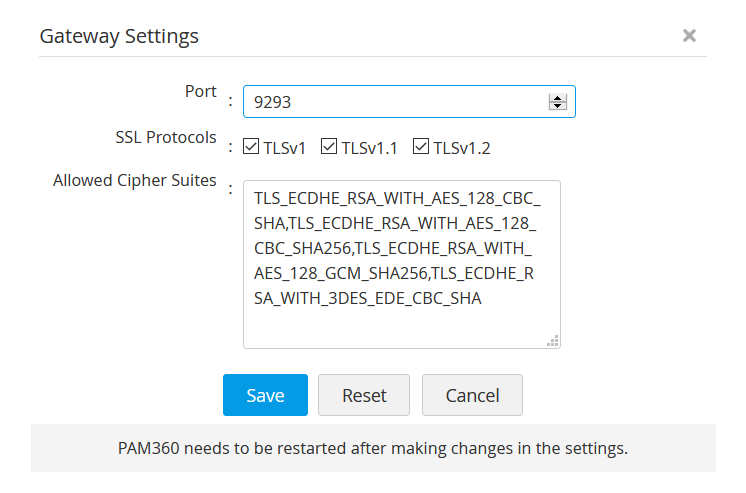Viewport: 746px width, 493px height.
Task: Click the TLSv1.1 label text
Action: tap(369, 148)
